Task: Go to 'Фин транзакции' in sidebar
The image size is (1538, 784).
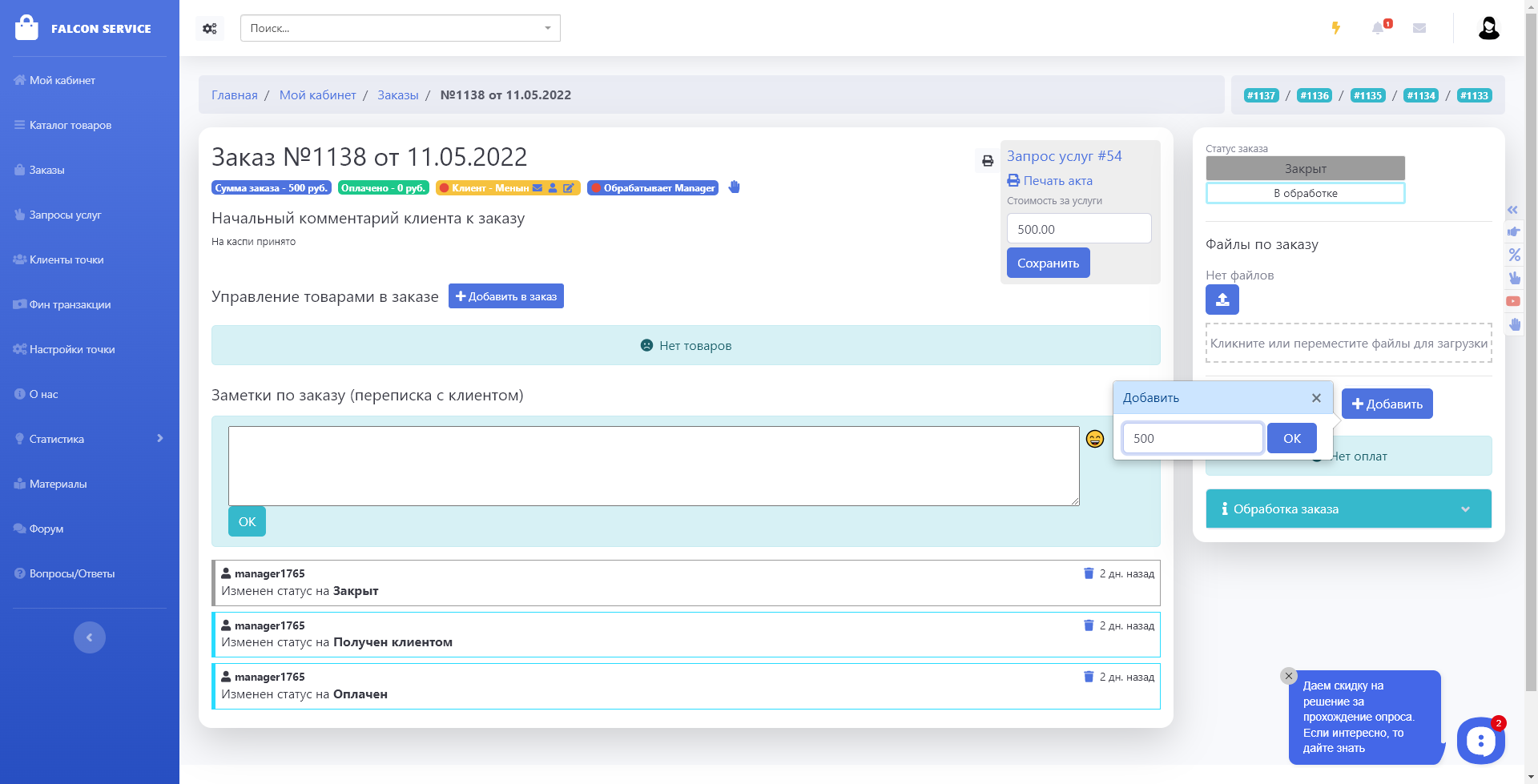Action: 70,304
